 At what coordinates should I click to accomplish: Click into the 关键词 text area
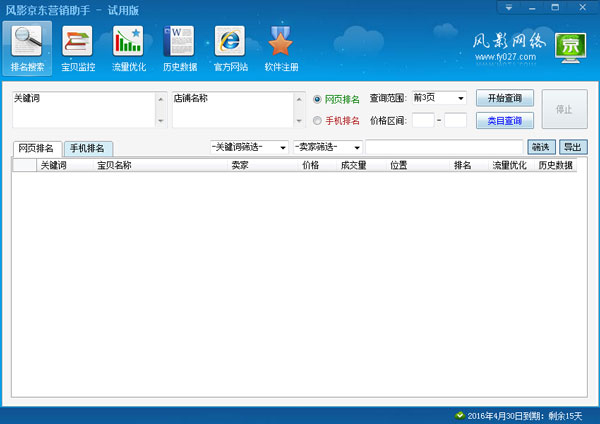point(84,109)
